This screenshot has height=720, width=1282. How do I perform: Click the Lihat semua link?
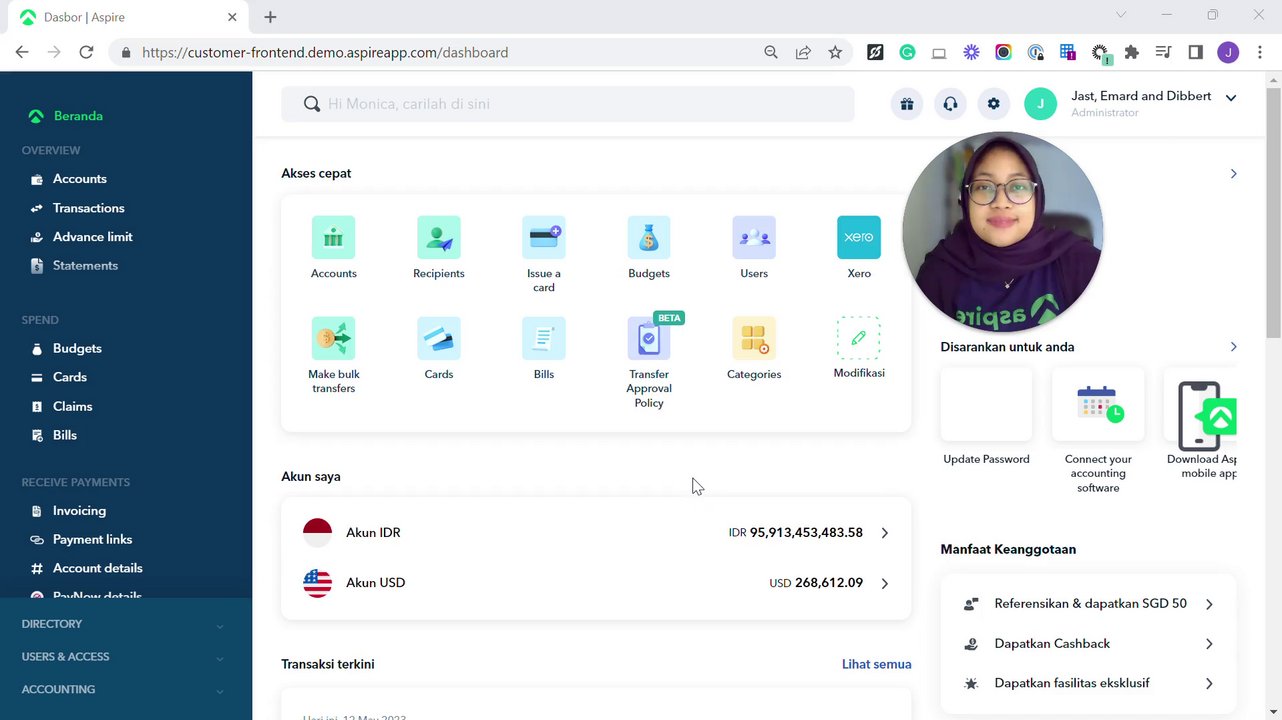pos(876,664)
